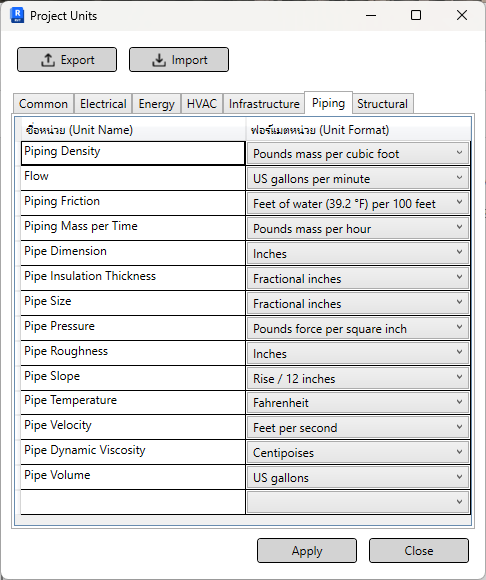Expand Pipe Size Fractional inches dropdown
Screen dimensions: 486x580
coord(358,303)
